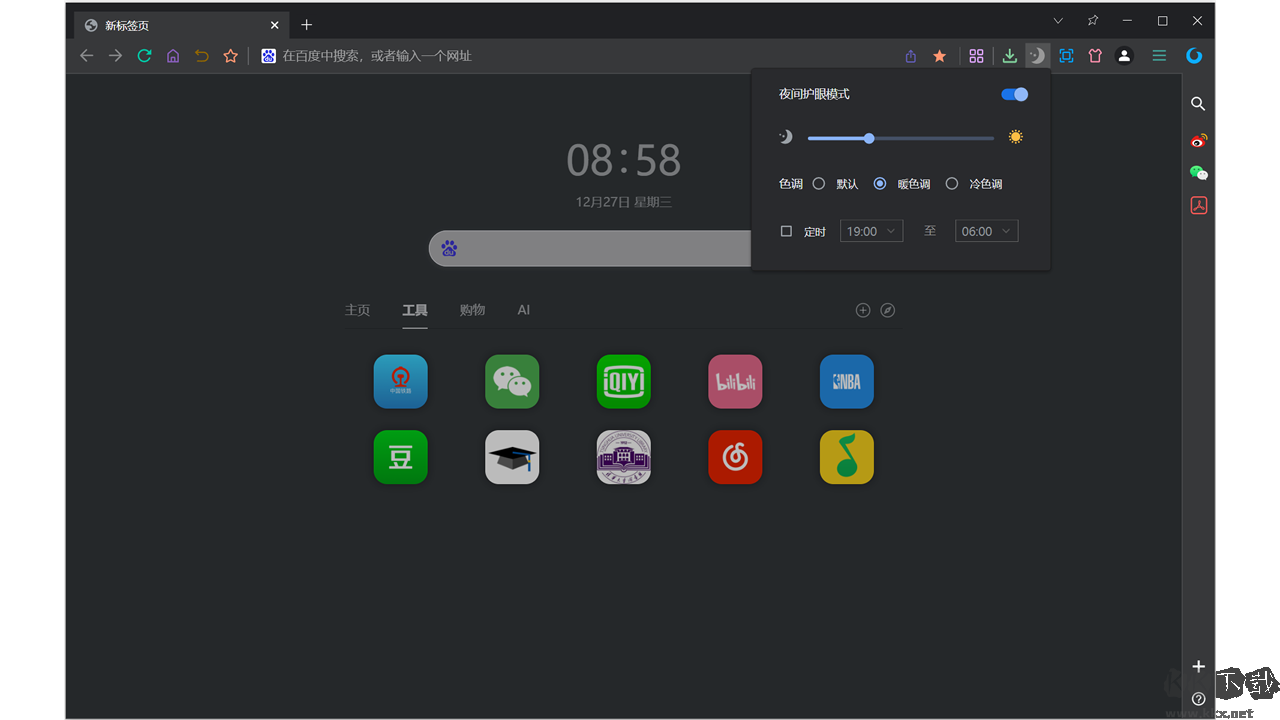
Task: Click the sidebar search icon
Action: pos(1198,104)
